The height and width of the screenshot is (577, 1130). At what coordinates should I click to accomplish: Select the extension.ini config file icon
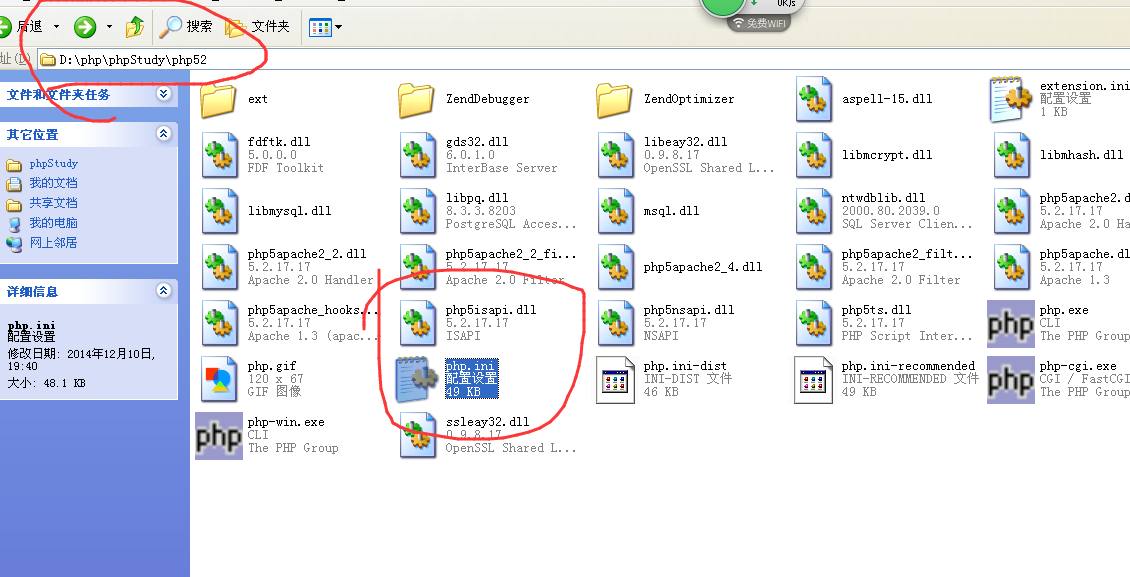tap(1010, 99)
